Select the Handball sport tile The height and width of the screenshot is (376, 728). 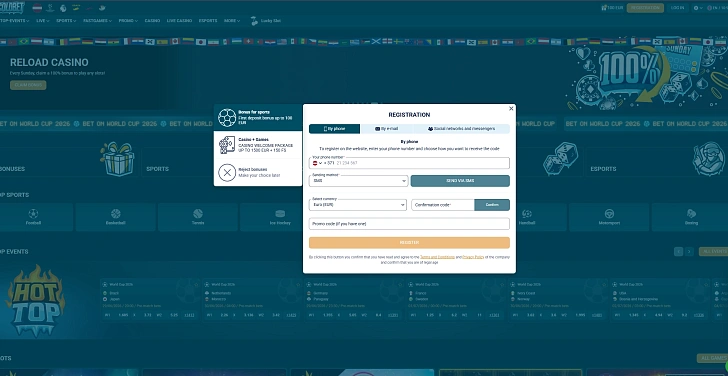click(x=527, y=217)
